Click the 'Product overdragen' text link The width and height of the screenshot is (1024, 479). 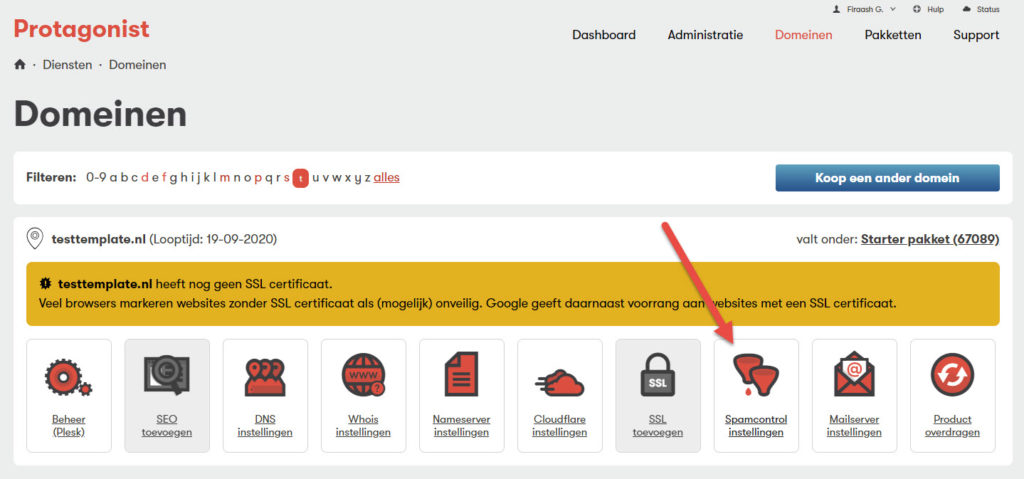pos(952,425)
